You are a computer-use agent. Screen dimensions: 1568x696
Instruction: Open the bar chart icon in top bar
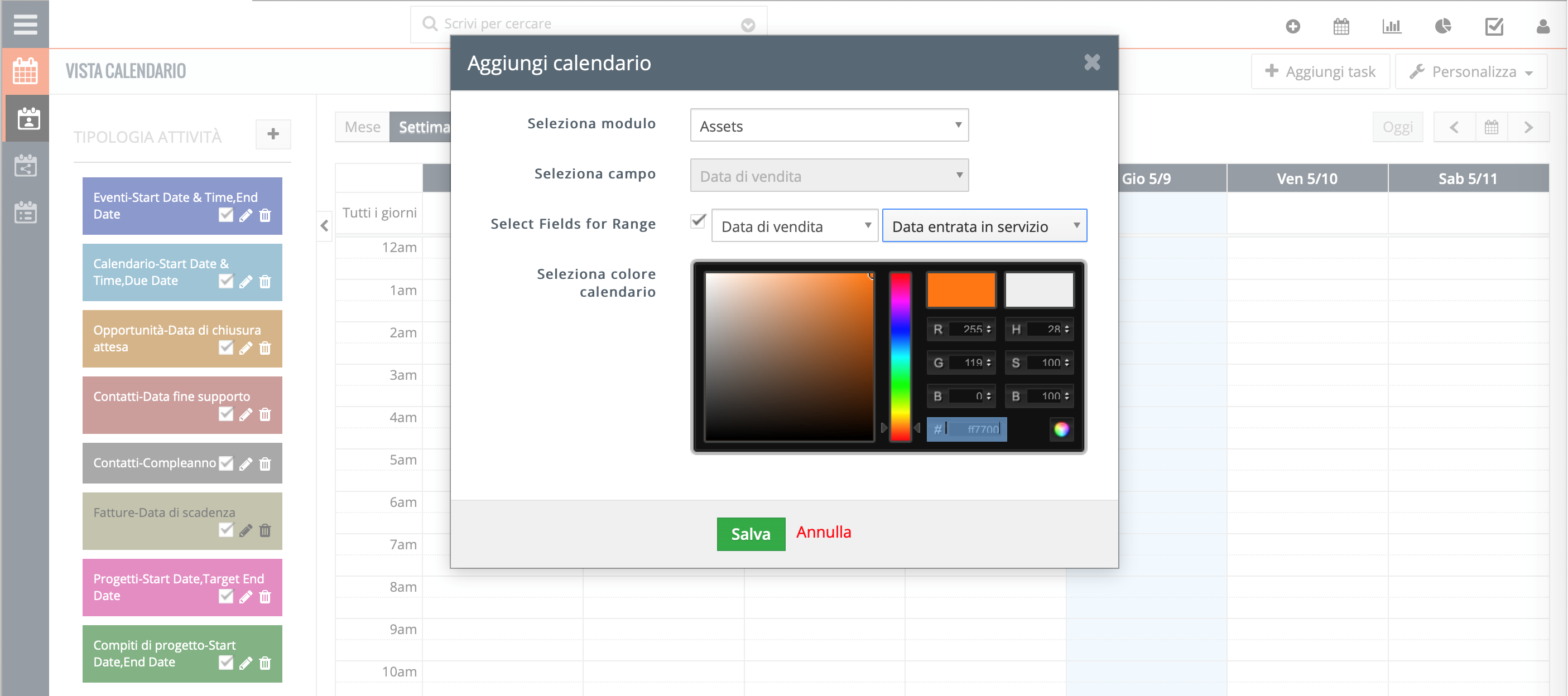[x=1392, y=26]
